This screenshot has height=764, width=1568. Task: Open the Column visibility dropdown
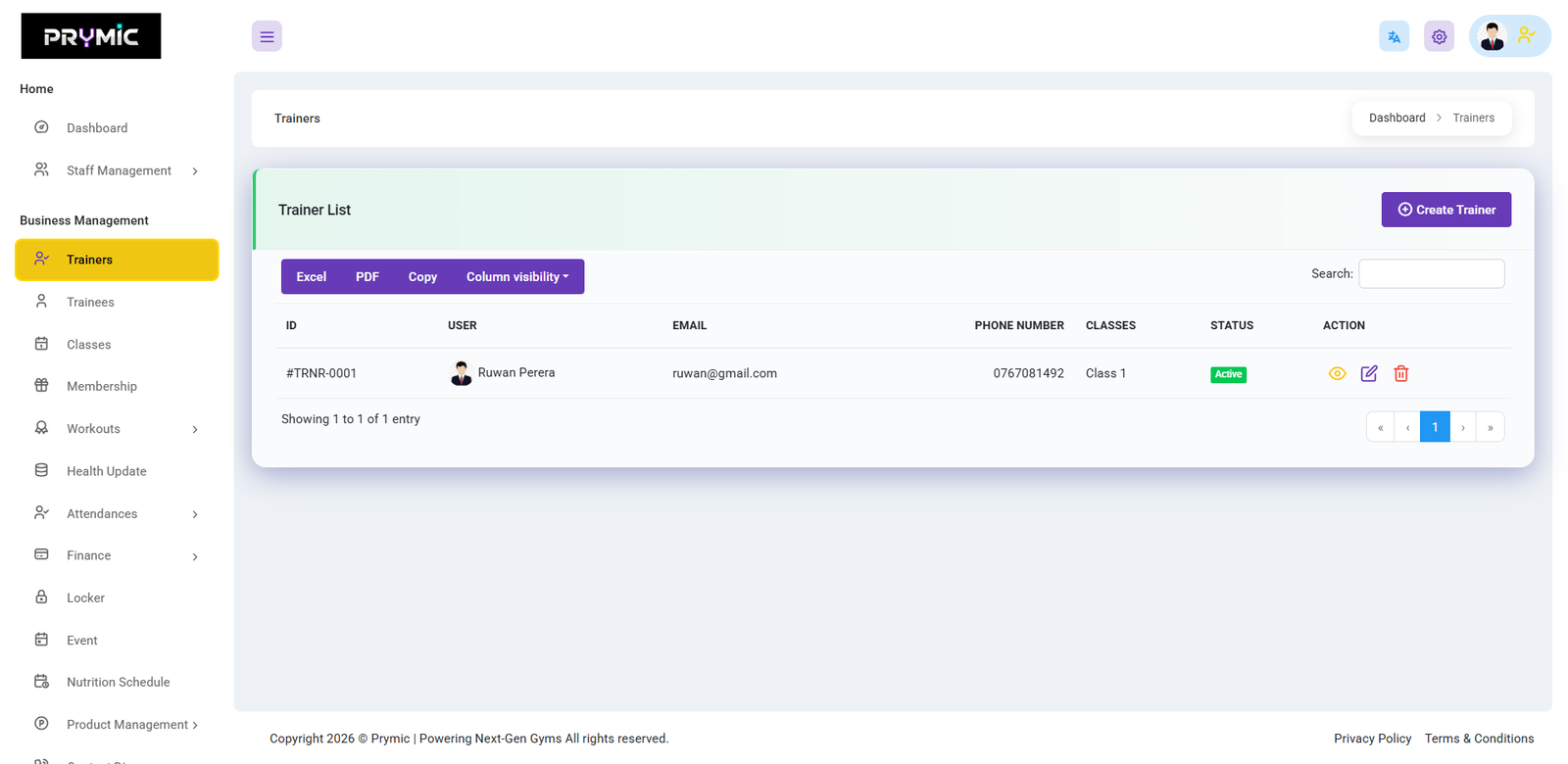[x=516, y=277]
